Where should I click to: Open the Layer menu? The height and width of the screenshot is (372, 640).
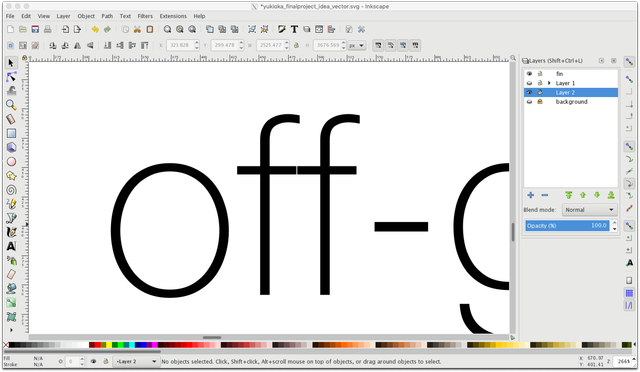(63, 16)
